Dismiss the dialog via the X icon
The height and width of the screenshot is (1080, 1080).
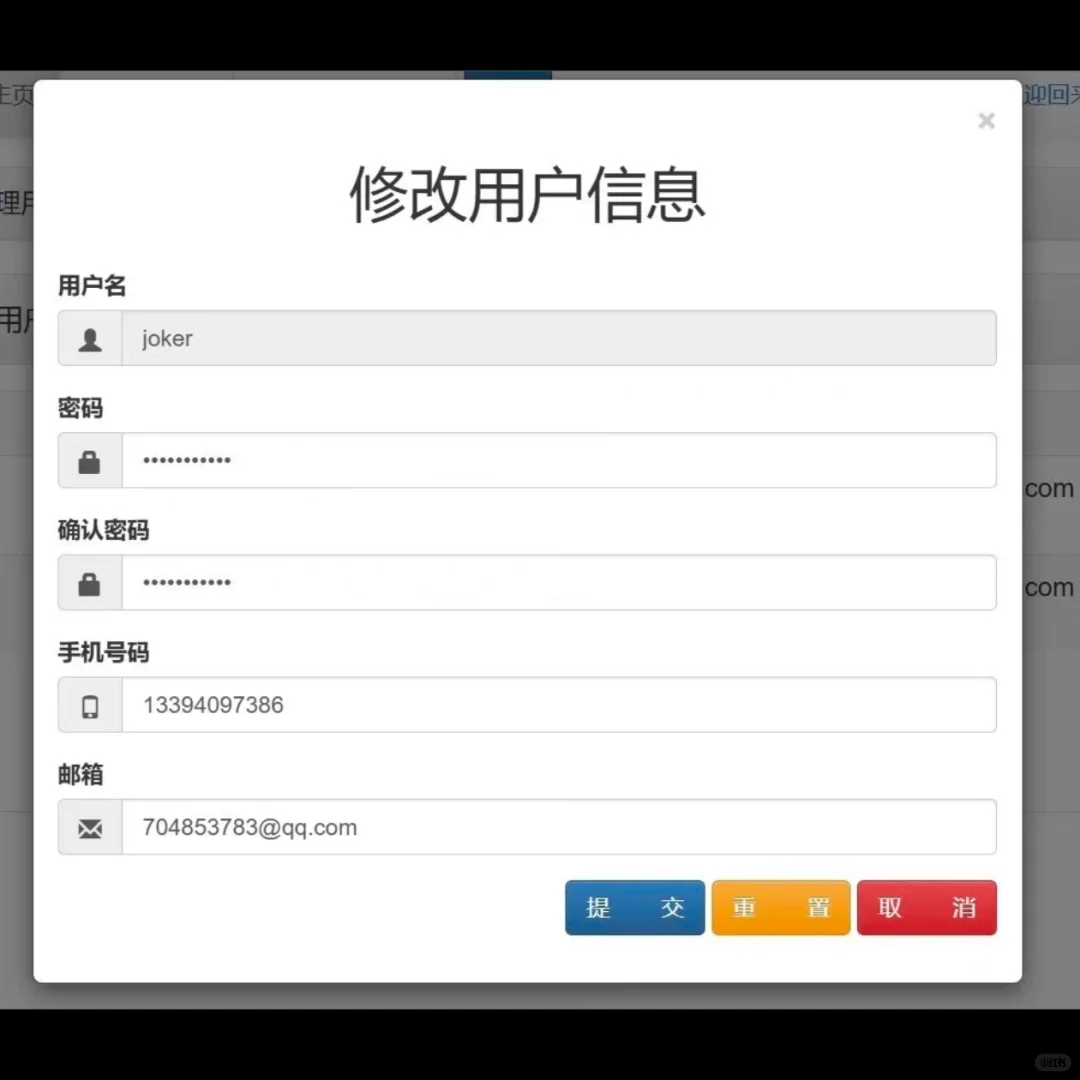pyautogui.click(x=986, y=120)
